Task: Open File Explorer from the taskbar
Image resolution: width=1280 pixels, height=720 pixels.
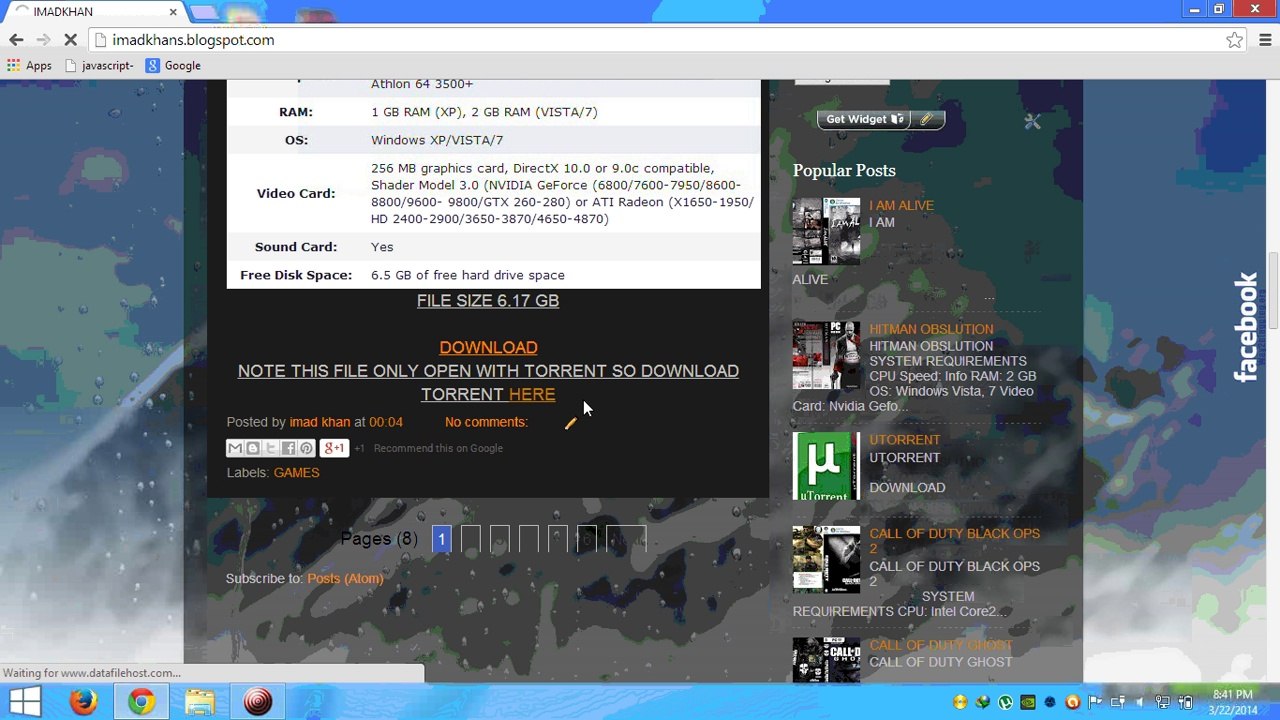Action: pos(200,702)
